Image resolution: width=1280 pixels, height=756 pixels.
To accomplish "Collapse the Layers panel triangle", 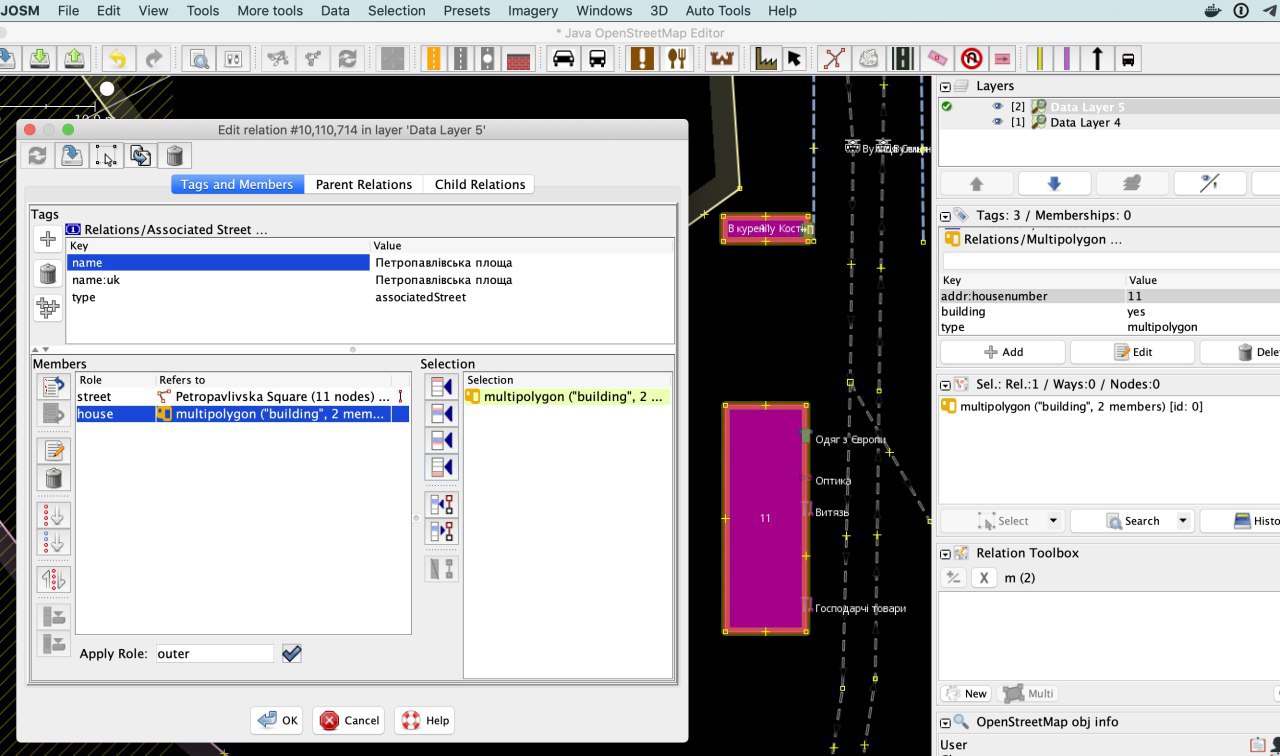I will coord(945,87).
